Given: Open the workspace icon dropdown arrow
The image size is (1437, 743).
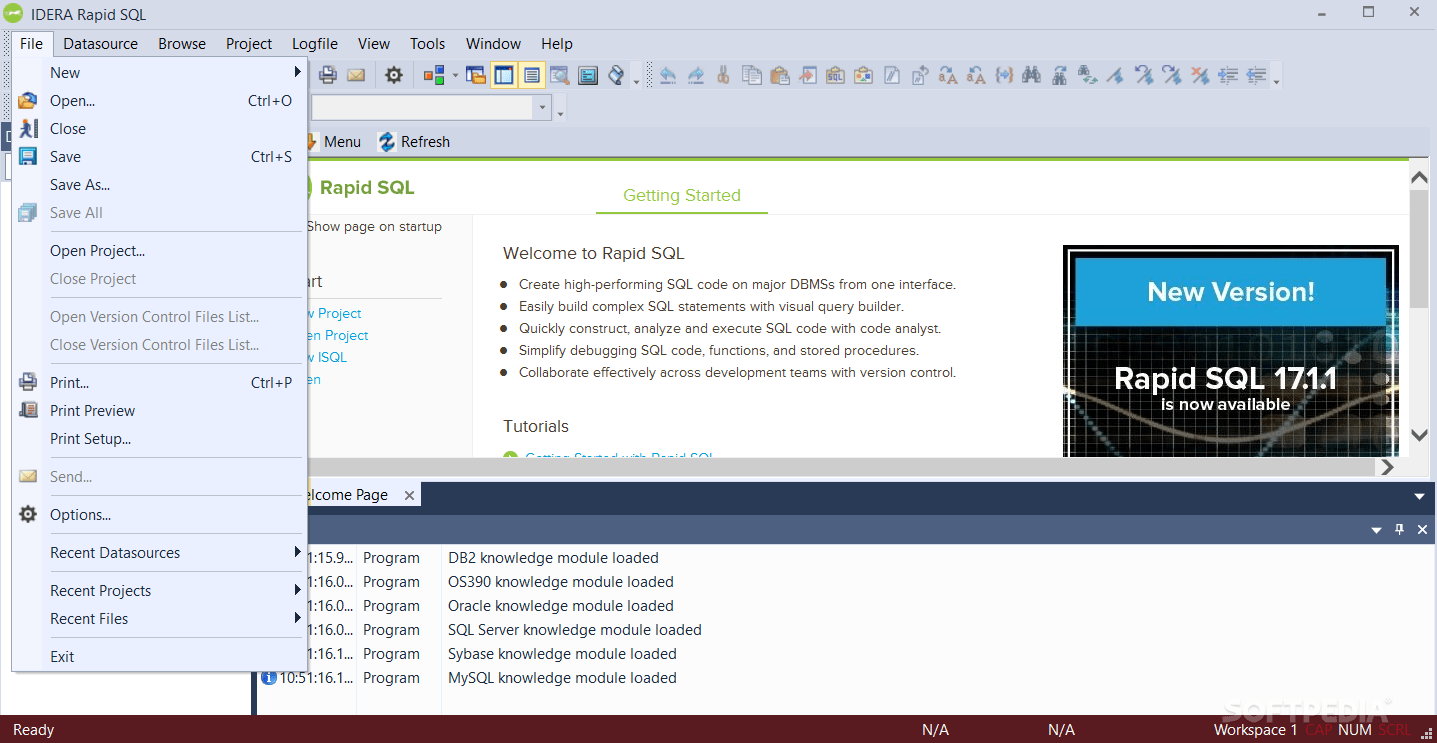Looking at the screenshot, I should click(x=455, y=75).
